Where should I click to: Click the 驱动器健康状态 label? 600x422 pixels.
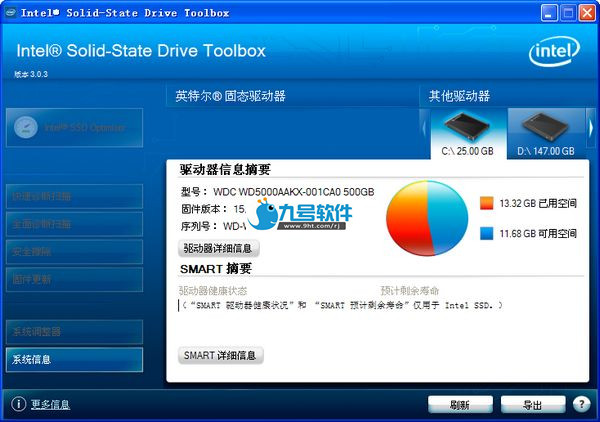click(x=213, y=291)
